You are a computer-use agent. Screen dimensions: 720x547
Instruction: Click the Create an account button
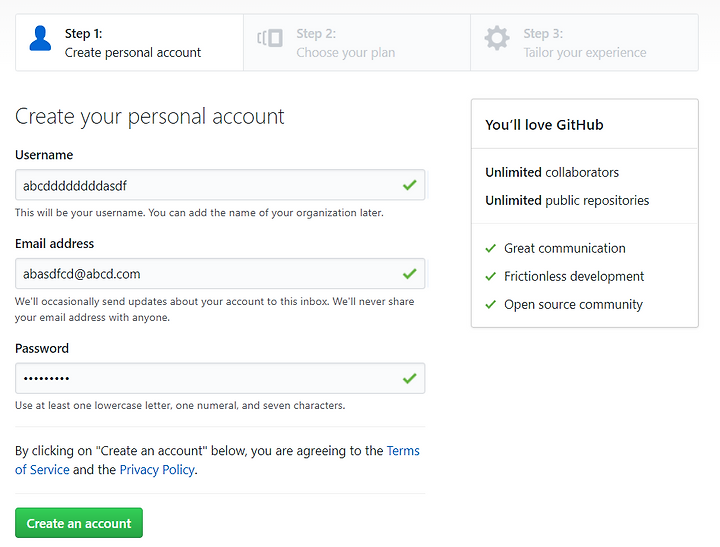[x=79, y=523]
